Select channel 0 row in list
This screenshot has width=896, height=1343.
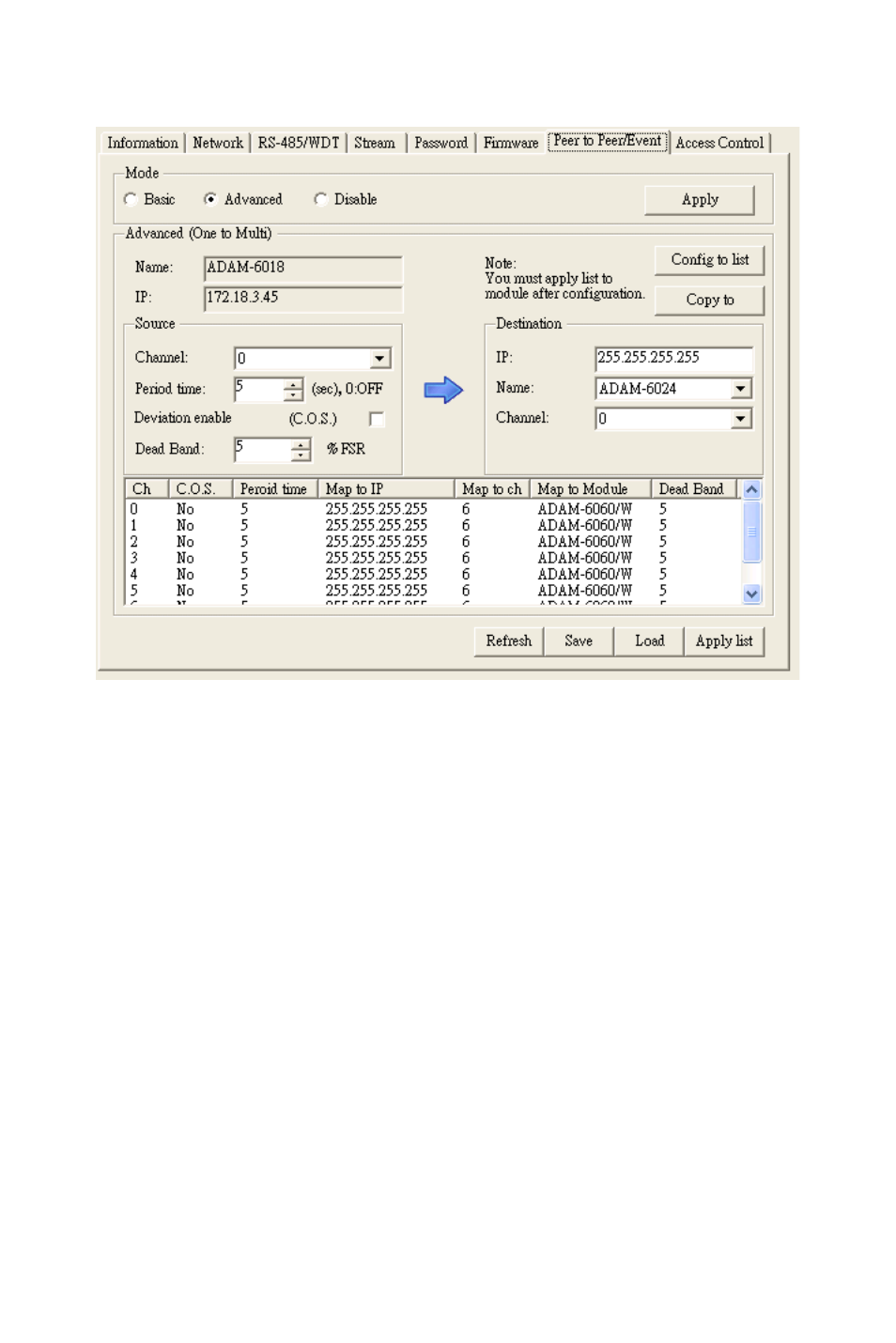(432, 509)
